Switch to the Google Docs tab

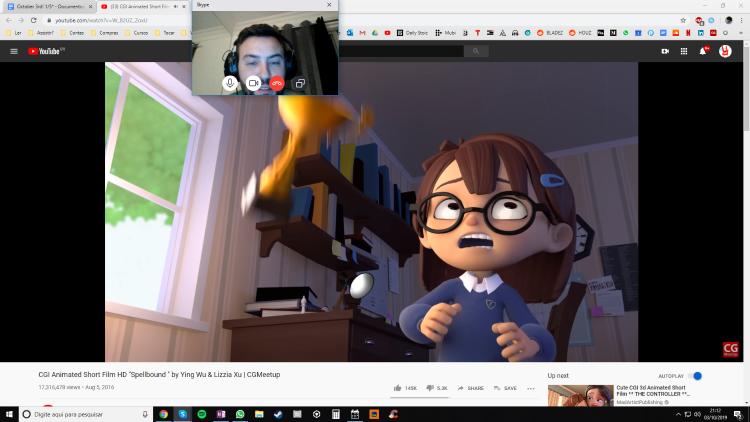coord(49,7)
